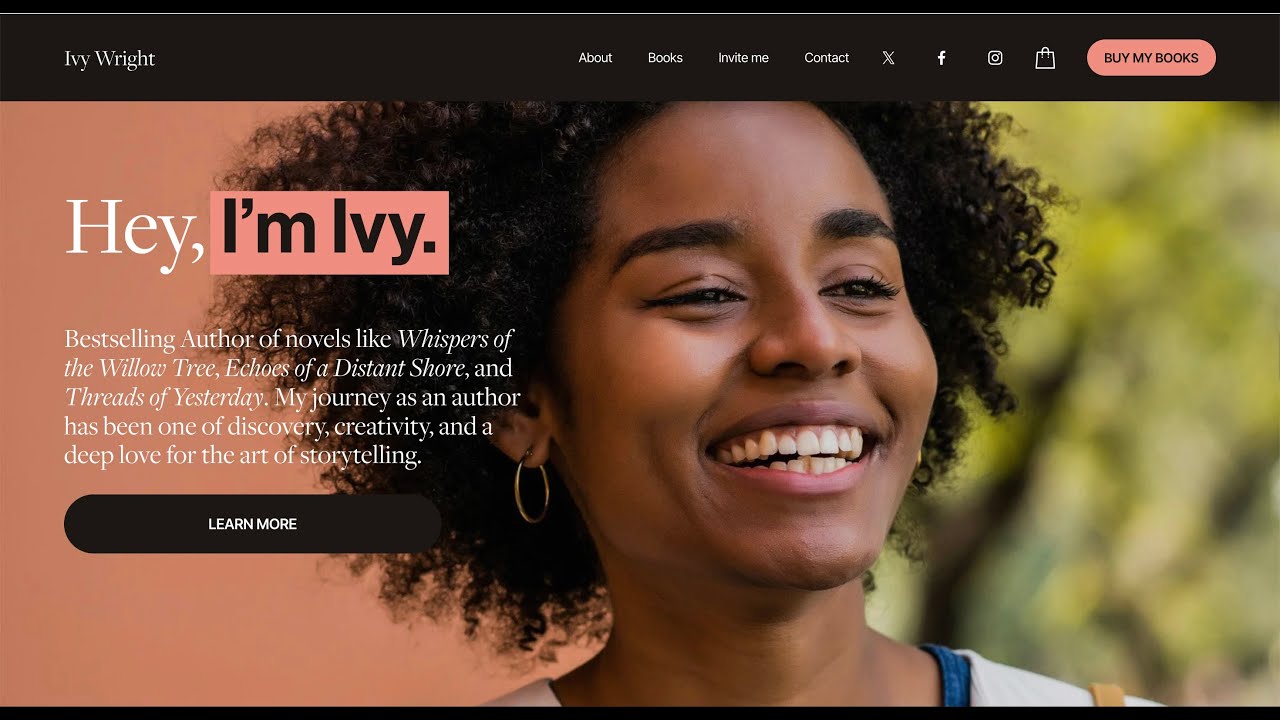Click the Ivy Wright site logo
This screenshot has width=1280, height=720.
click(110, 59)
